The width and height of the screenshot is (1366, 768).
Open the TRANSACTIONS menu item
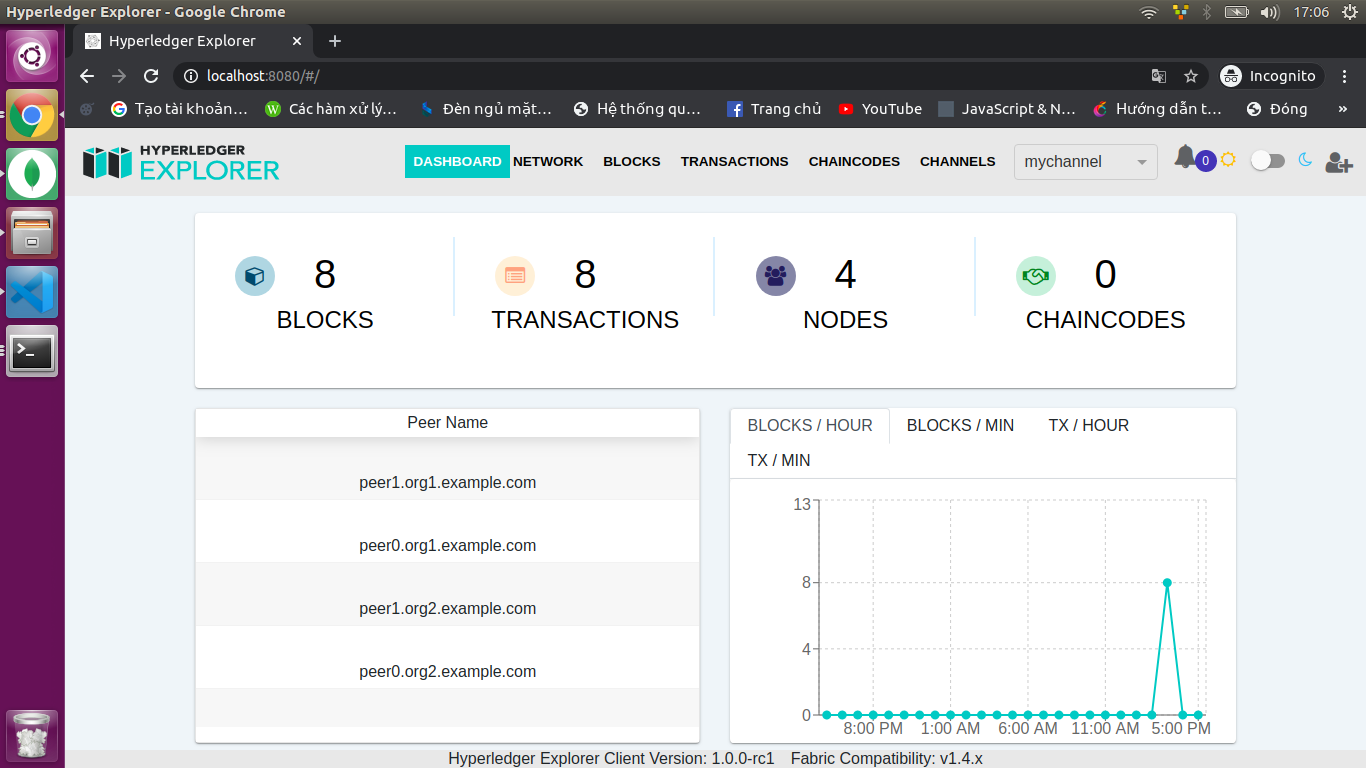(x=735, y=161)
